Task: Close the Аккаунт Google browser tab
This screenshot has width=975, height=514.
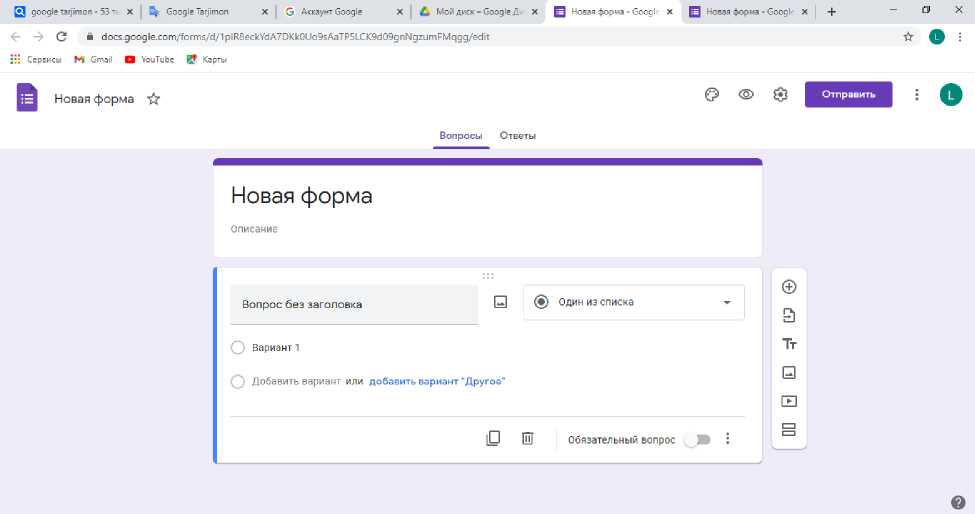Action: 400,12
